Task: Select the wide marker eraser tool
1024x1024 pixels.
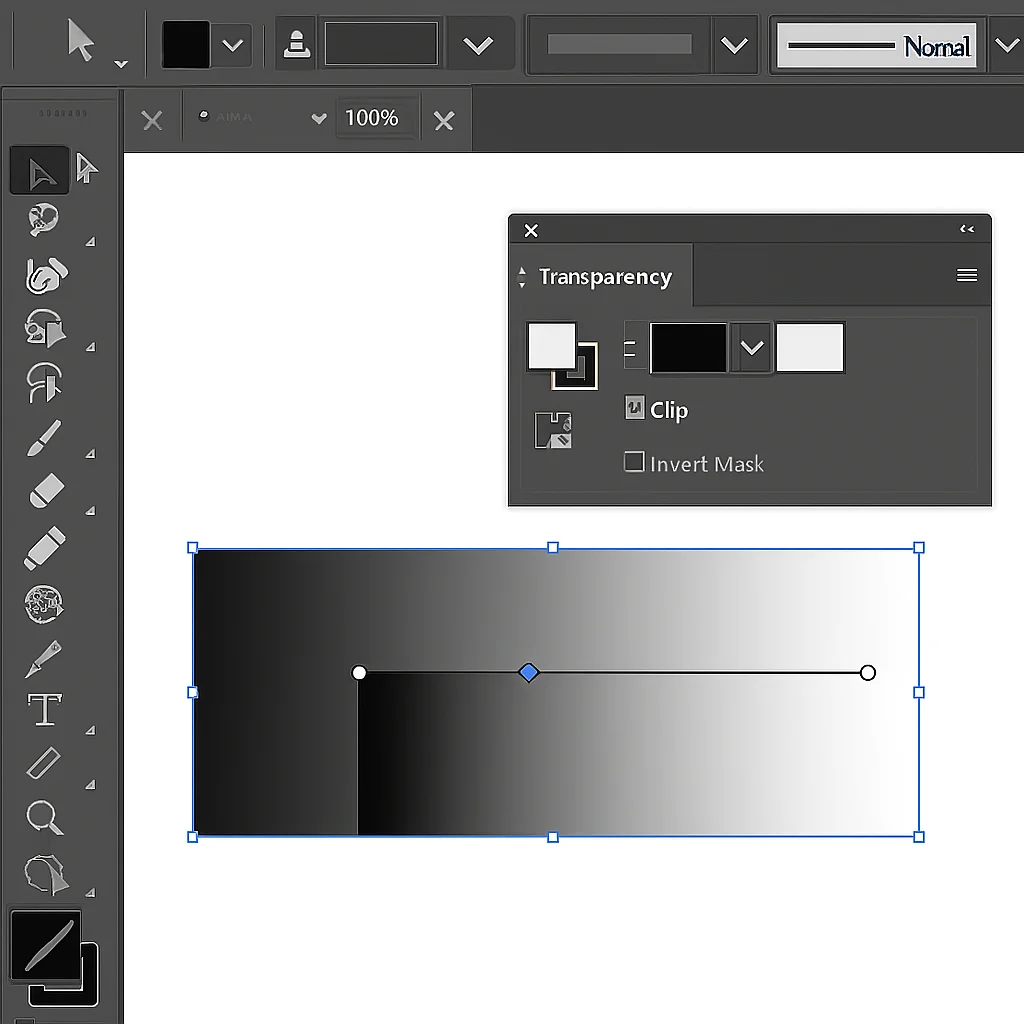Action: tap(45, 547)
